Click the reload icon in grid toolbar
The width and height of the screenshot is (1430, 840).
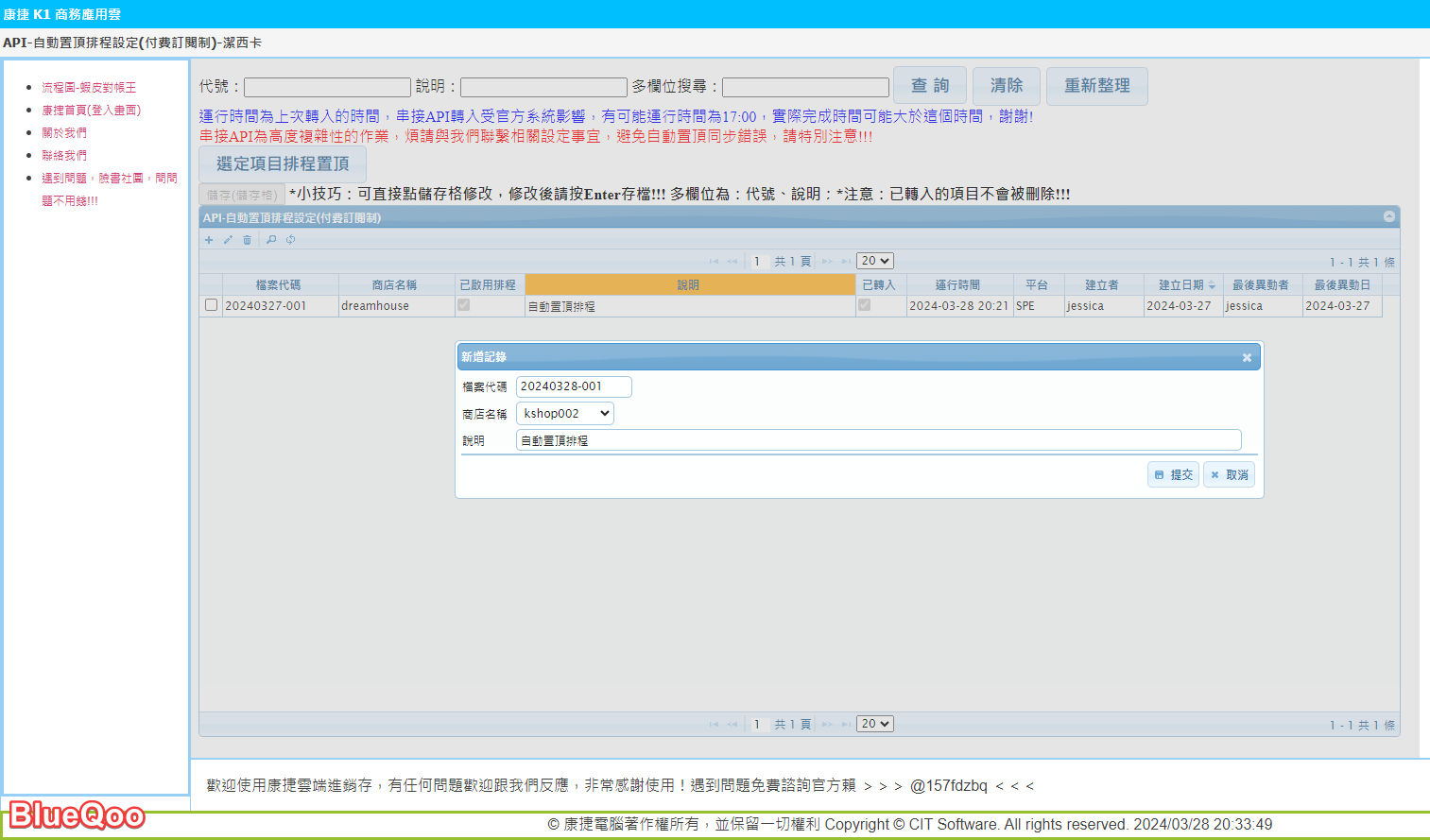[291, 240]
